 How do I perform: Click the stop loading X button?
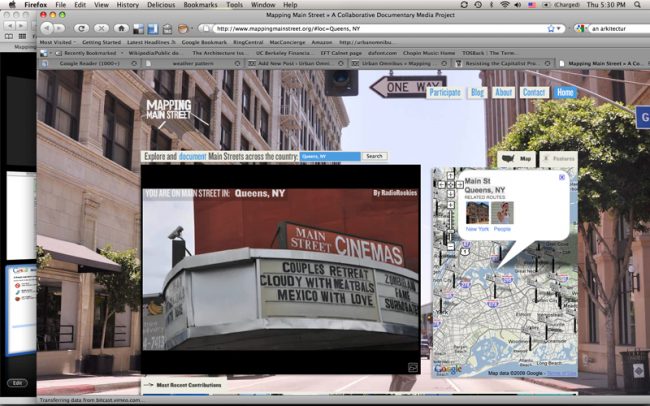pos(101,28)
